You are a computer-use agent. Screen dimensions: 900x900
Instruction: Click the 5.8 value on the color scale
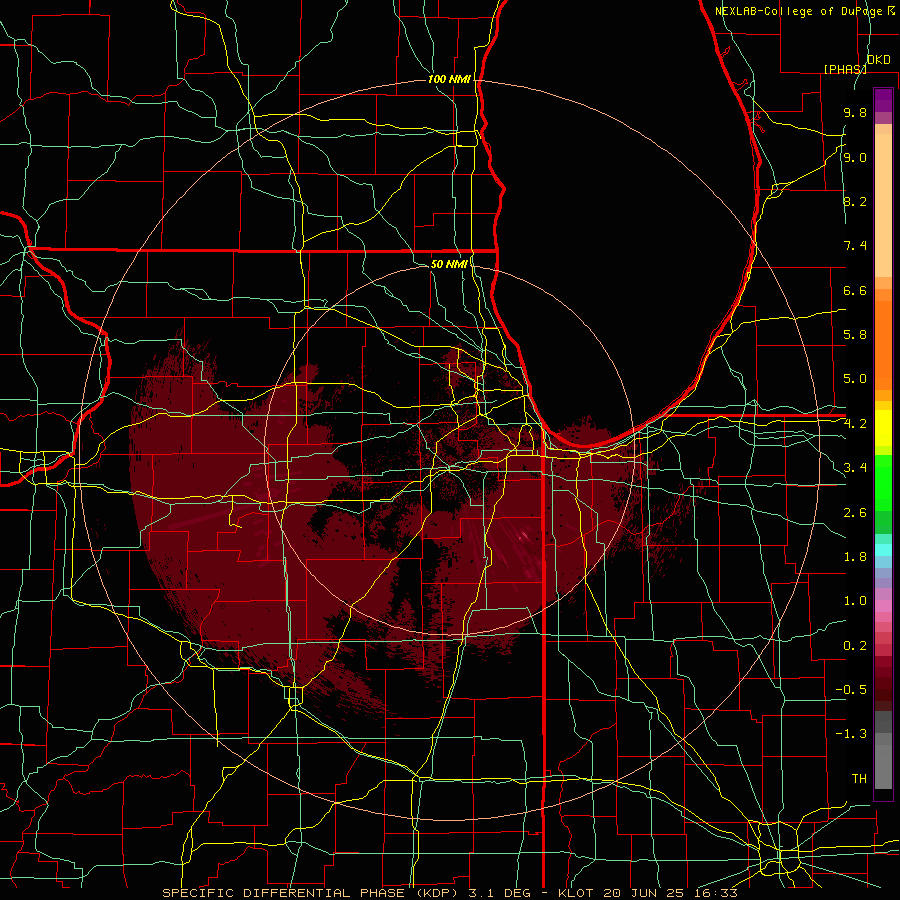point(855,335)
